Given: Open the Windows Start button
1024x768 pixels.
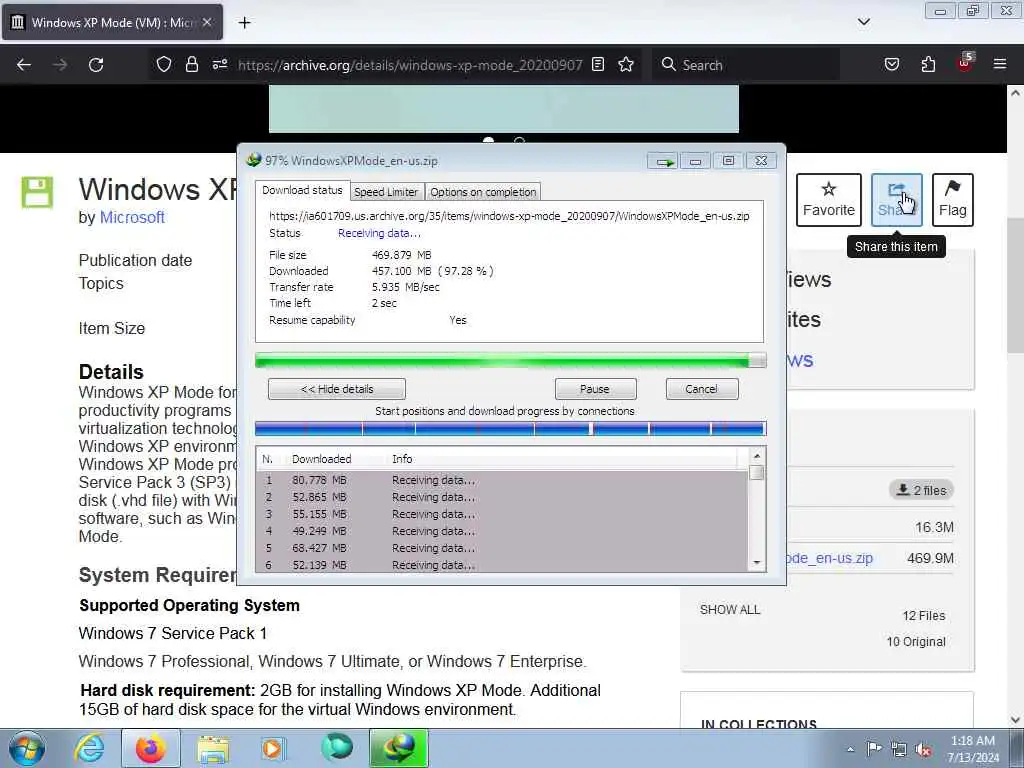Looking at the screenshot, I should point(27,748).
